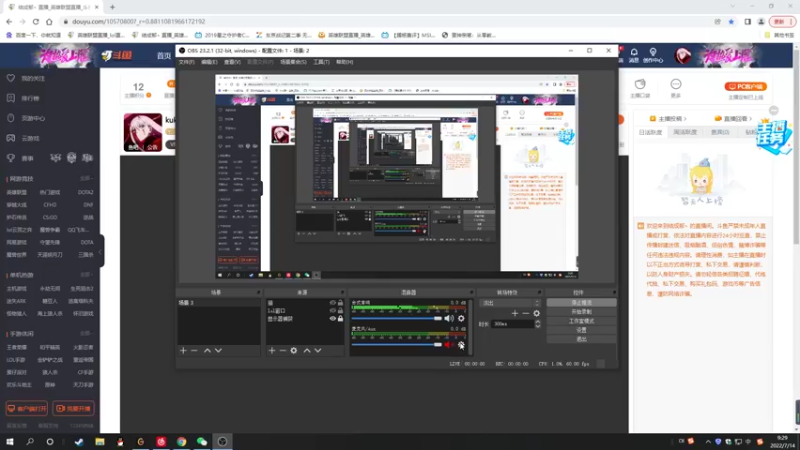
Task: Remove selected scene with minus icon
Action: point(194,351)
